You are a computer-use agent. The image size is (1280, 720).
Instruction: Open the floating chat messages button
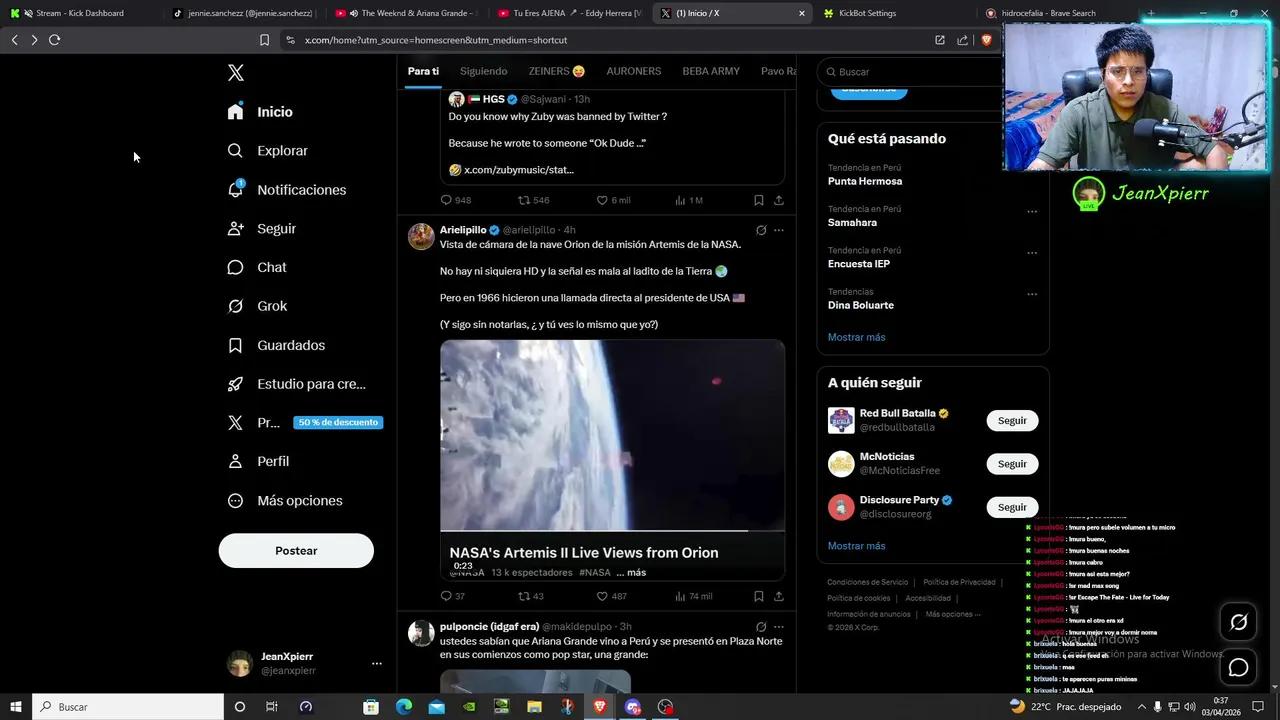(1238, 667)
